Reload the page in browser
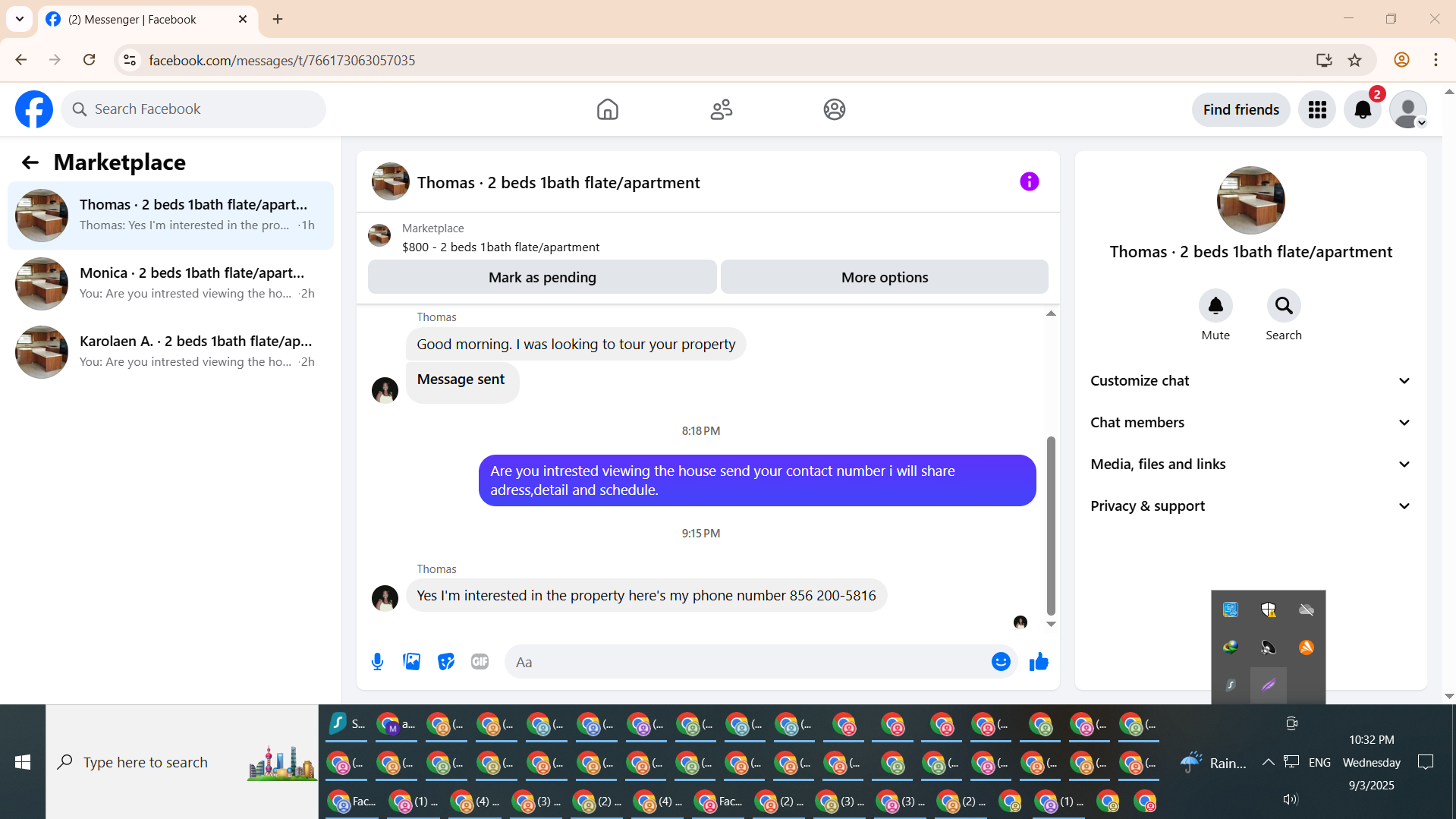 [90, 60]
